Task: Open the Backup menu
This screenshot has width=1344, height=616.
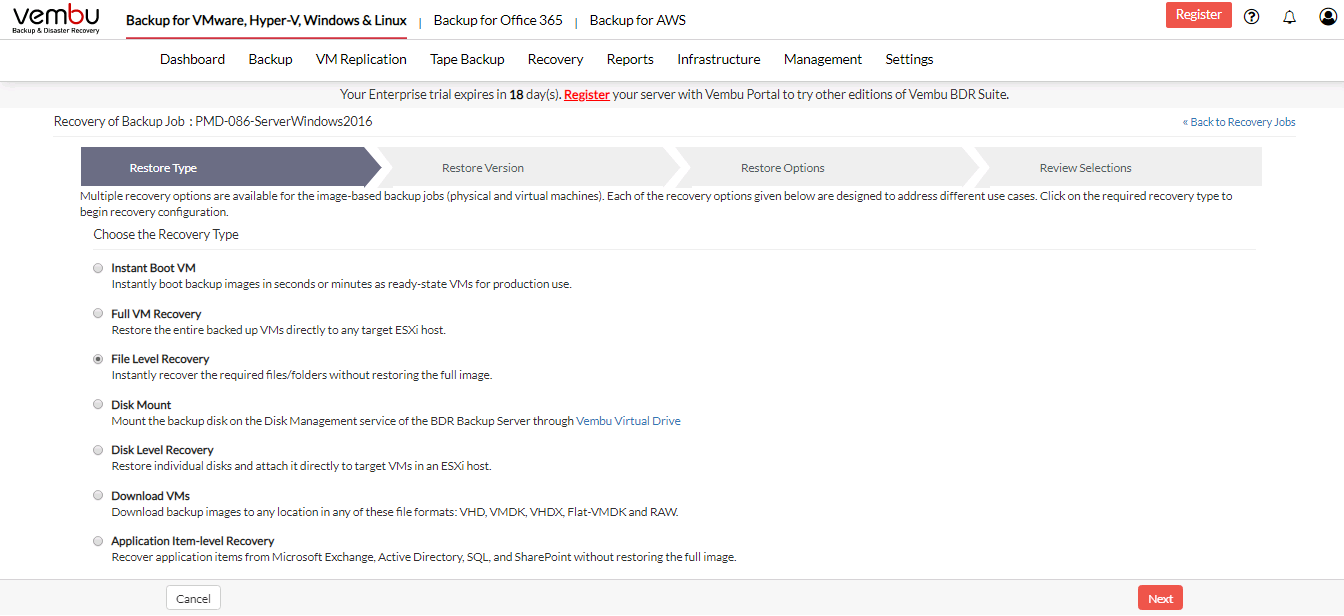Action: (x=270, y=59)
